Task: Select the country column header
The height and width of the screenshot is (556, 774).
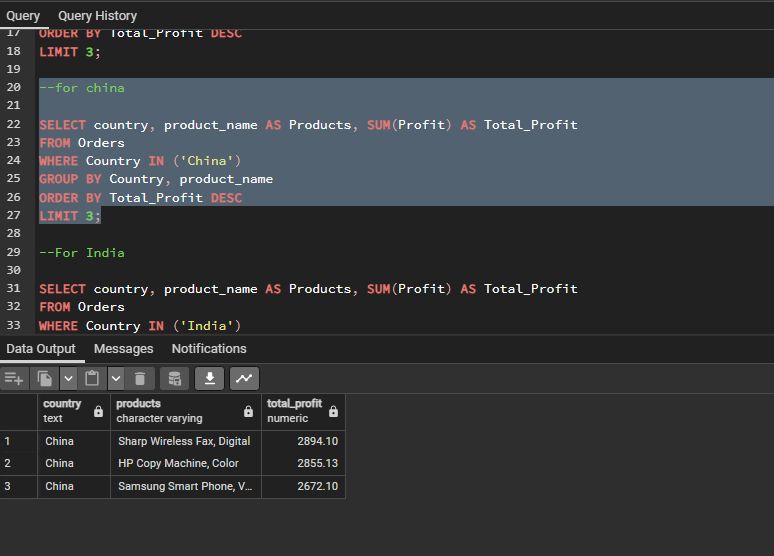Action: coord(74,411)
